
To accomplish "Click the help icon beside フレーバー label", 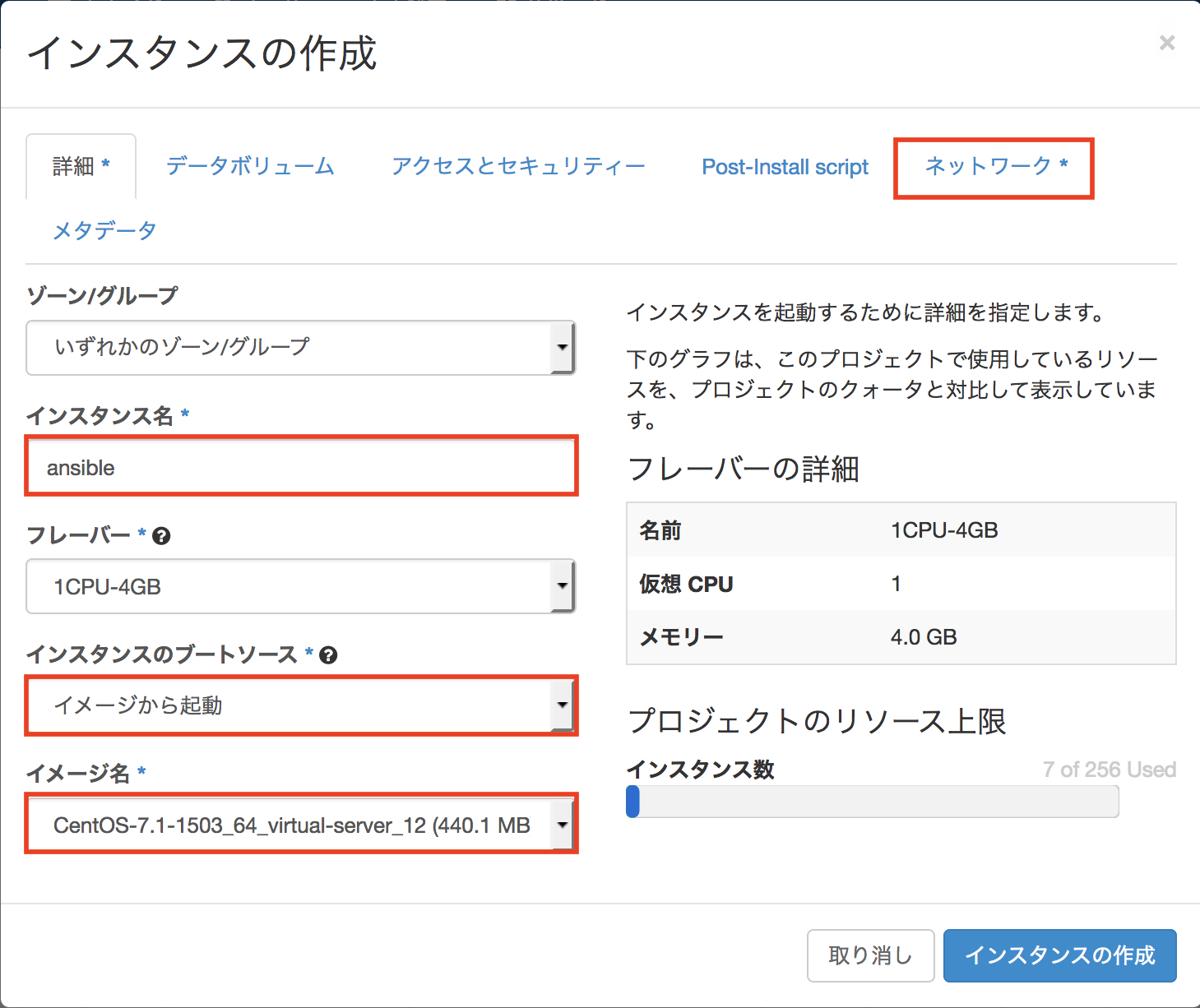I will click(x=162, y=536).
